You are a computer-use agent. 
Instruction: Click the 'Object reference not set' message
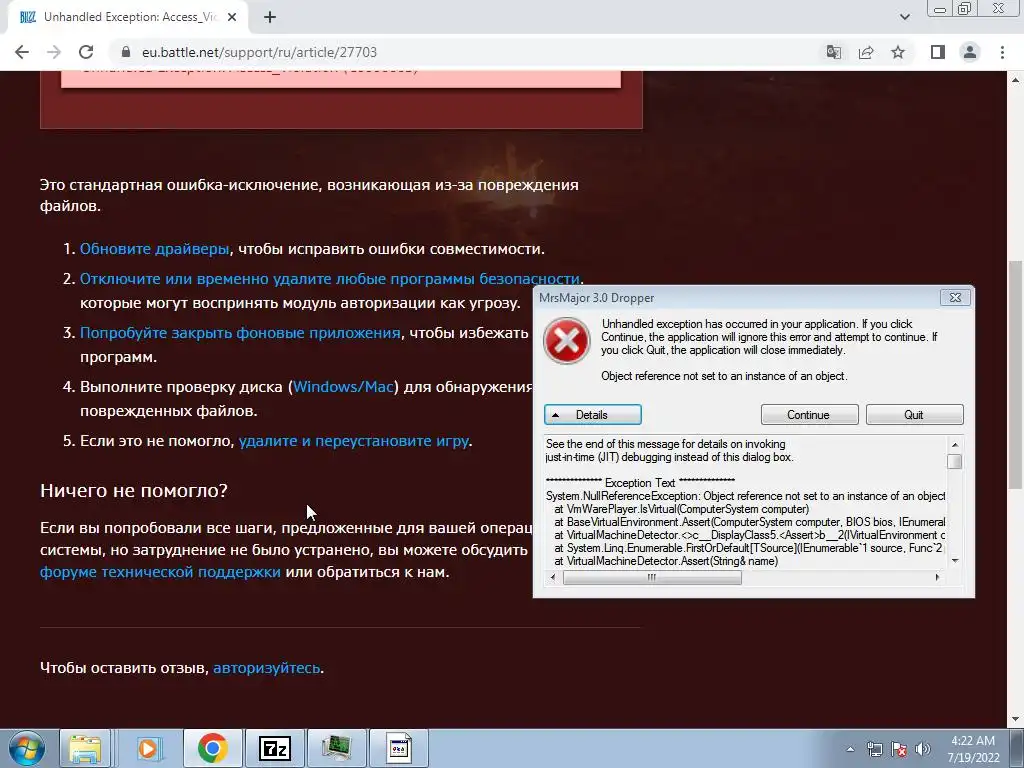click(724, 376)
